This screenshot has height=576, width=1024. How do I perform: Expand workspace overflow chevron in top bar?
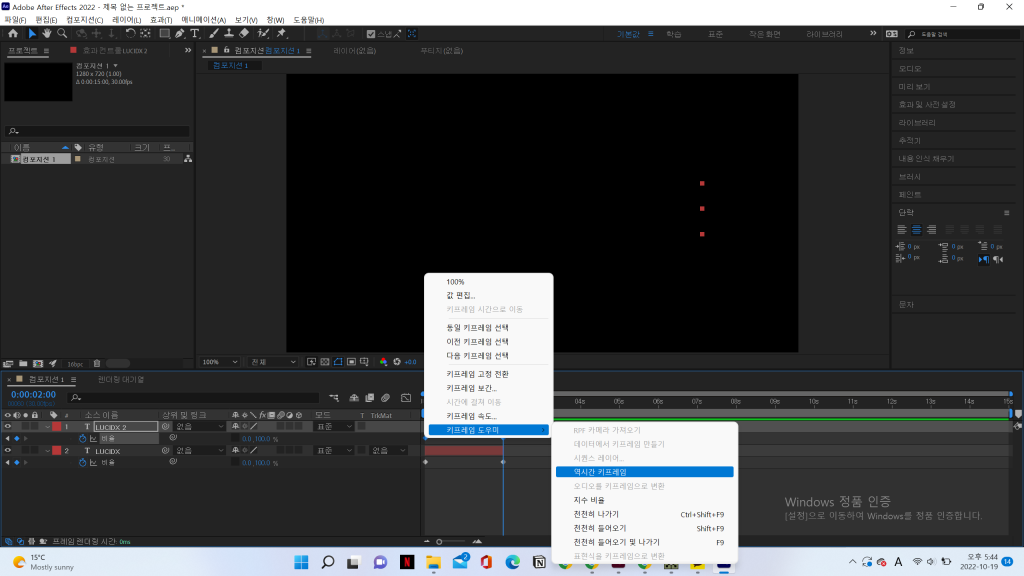click(x=873, y=33)
